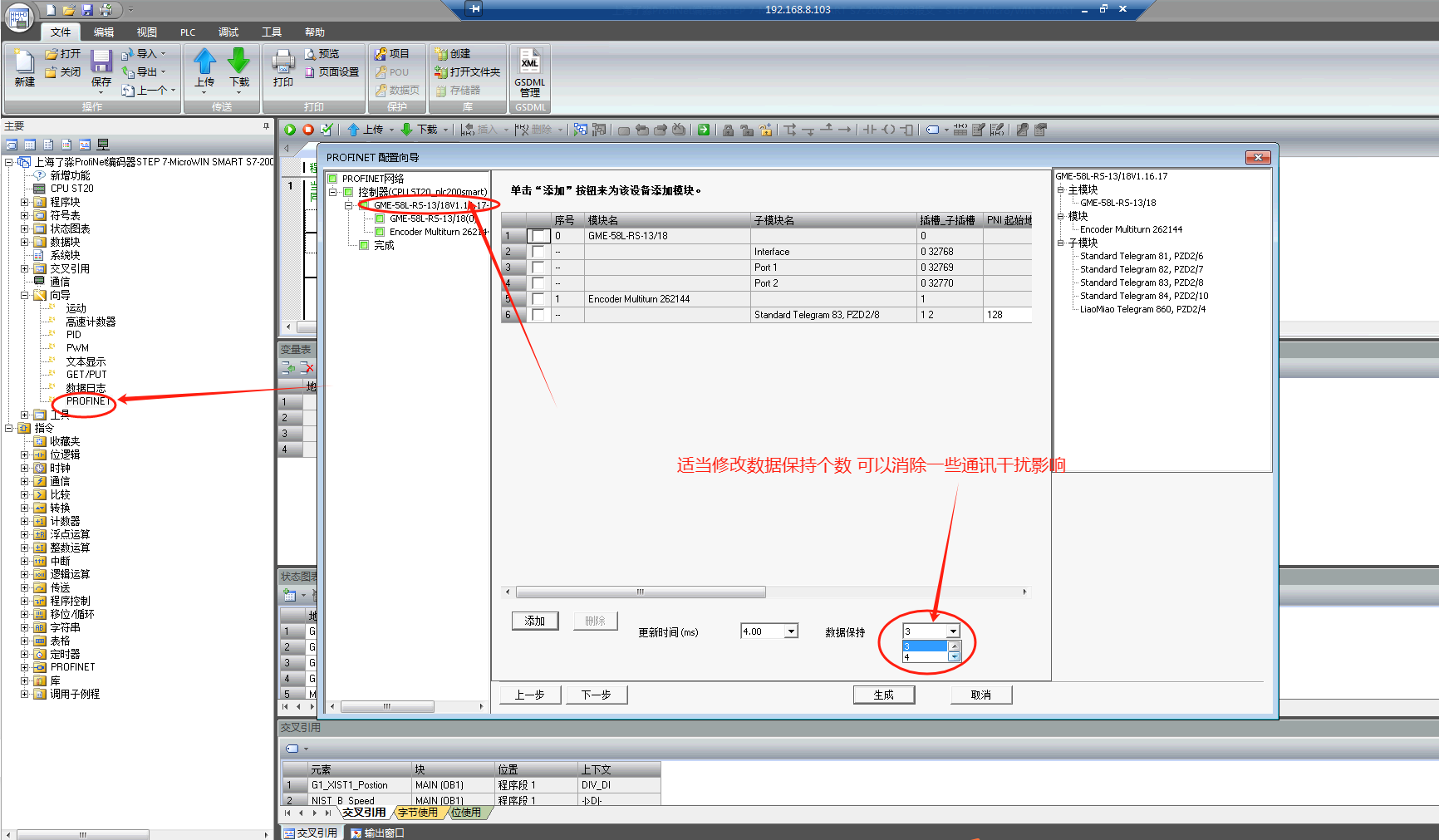The width and height of the screenshot is (1439, 840).
Task: Switch to 字节使用 bottom tab
Action: (x=418, y=813)
